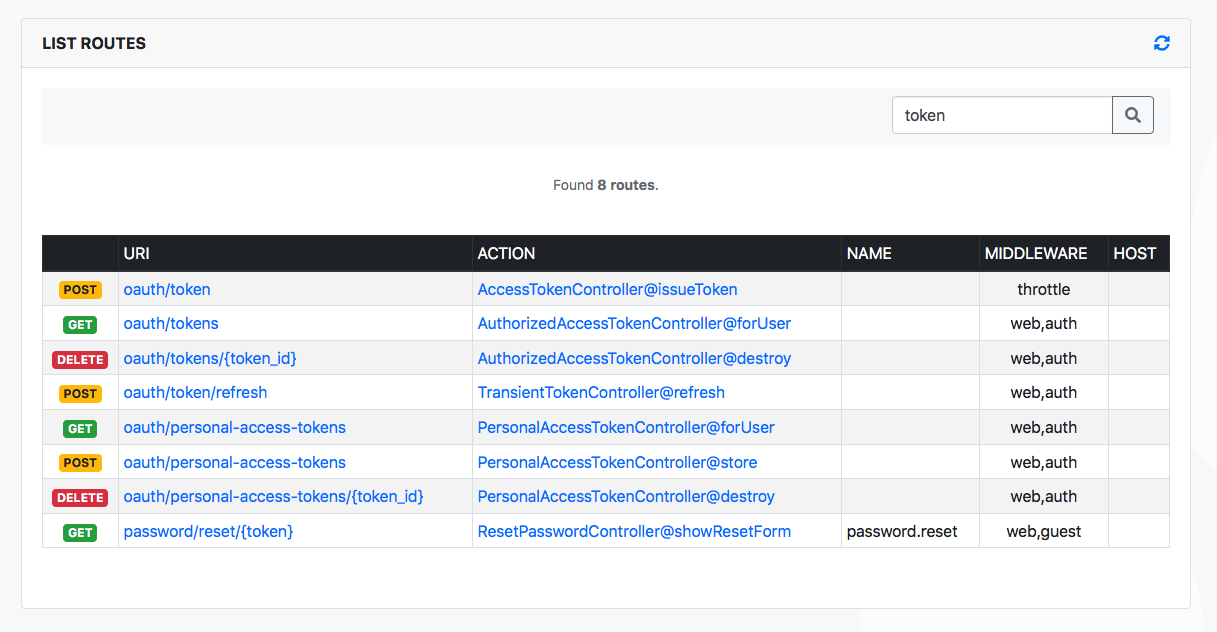Click the refresh icon in List Routes header

click(1161, 43)
